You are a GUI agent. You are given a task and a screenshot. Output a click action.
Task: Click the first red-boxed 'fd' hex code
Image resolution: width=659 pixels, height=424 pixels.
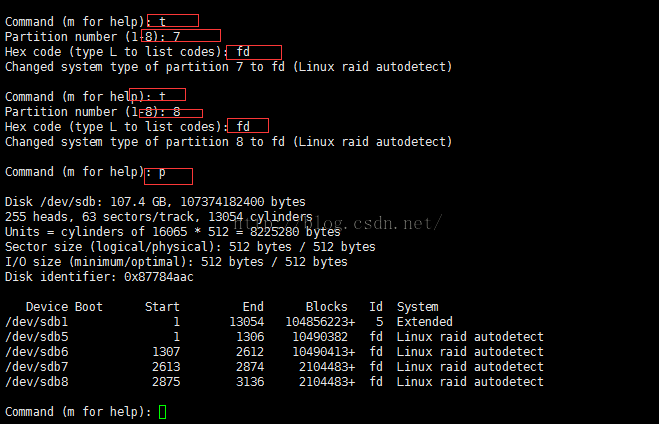[254, 53]
